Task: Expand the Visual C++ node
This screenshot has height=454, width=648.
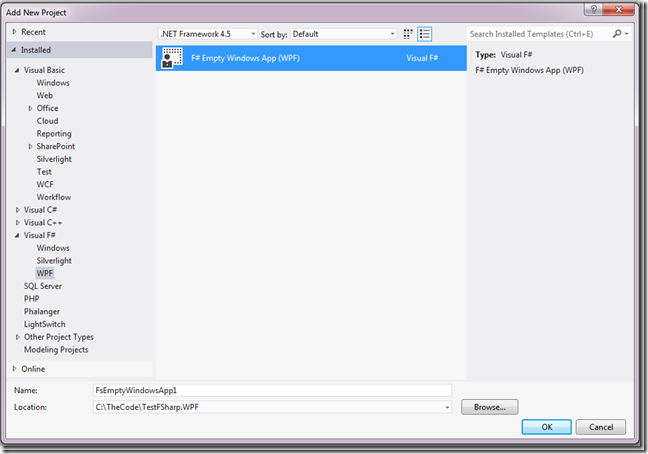Action: (17, 223)
